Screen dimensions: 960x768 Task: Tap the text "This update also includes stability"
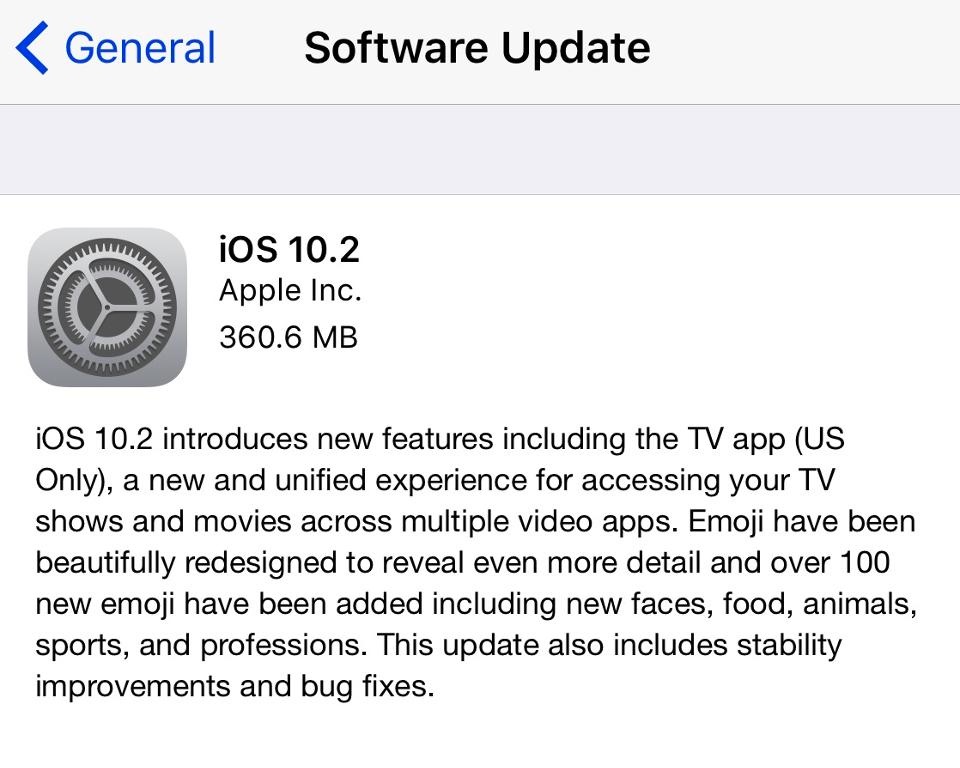[x=609, y=645]
